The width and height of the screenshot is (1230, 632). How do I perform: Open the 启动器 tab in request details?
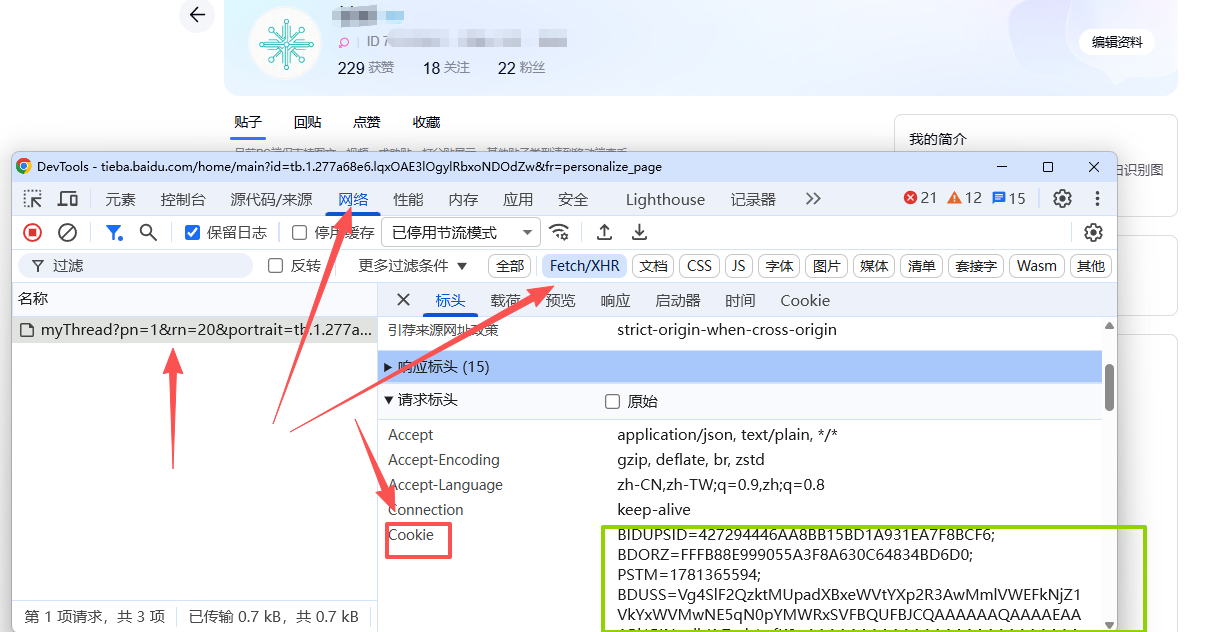click(x=678, y=300)
